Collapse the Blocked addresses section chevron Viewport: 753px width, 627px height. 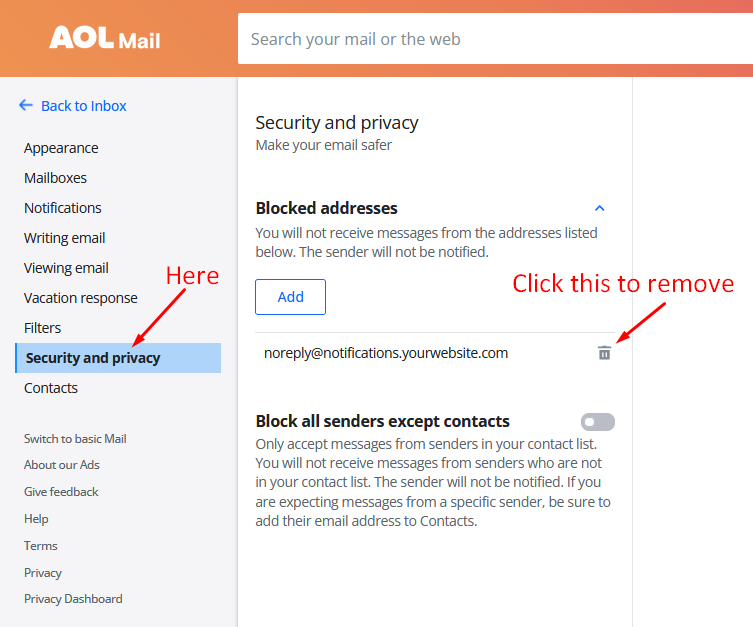[x=599, y=208]
